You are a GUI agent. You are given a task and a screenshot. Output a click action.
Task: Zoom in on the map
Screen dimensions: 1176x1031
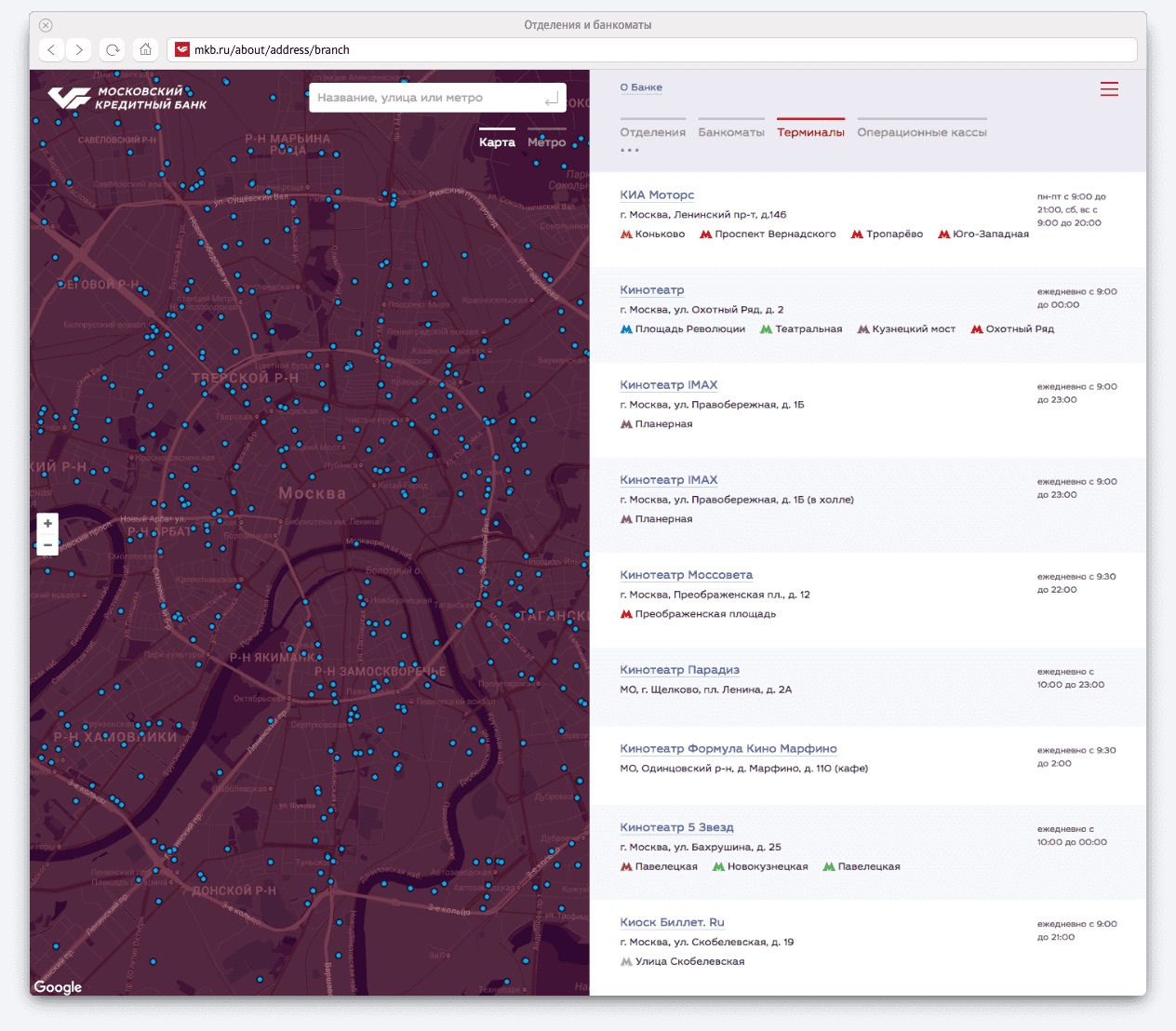tap(47, 524)
